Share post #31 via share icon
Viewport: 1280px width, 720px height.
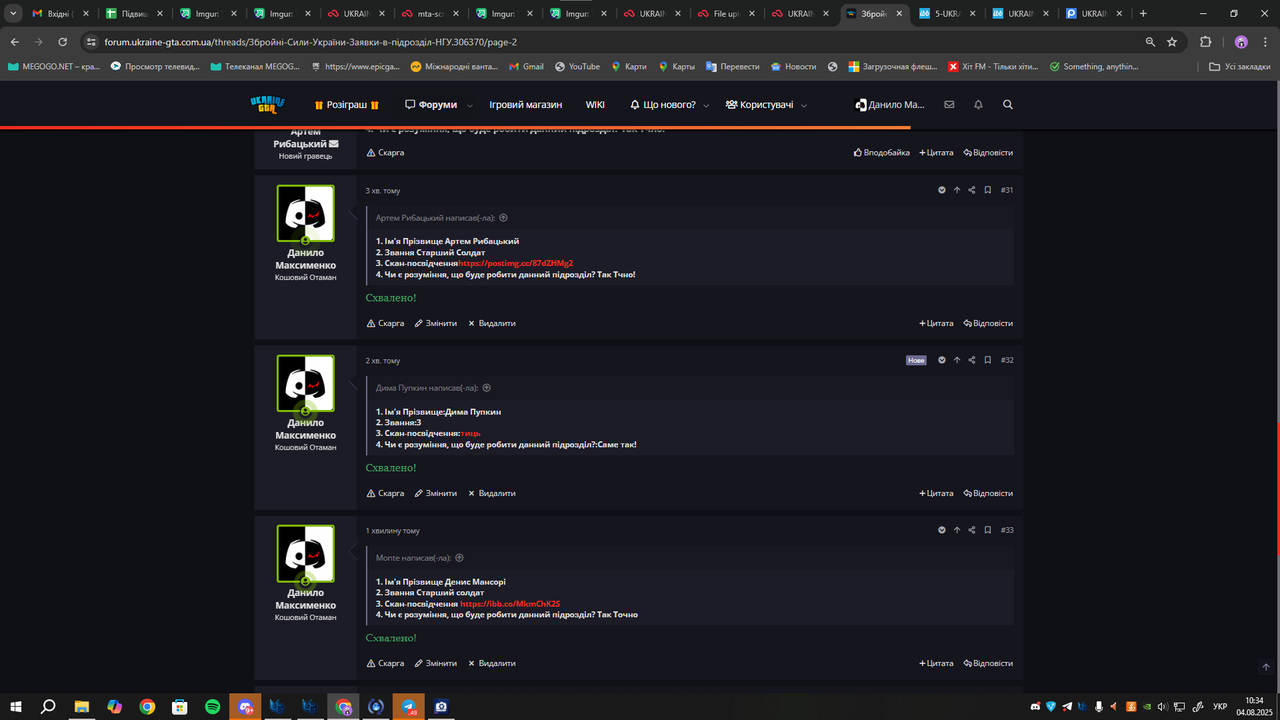(x=972, y=190)
